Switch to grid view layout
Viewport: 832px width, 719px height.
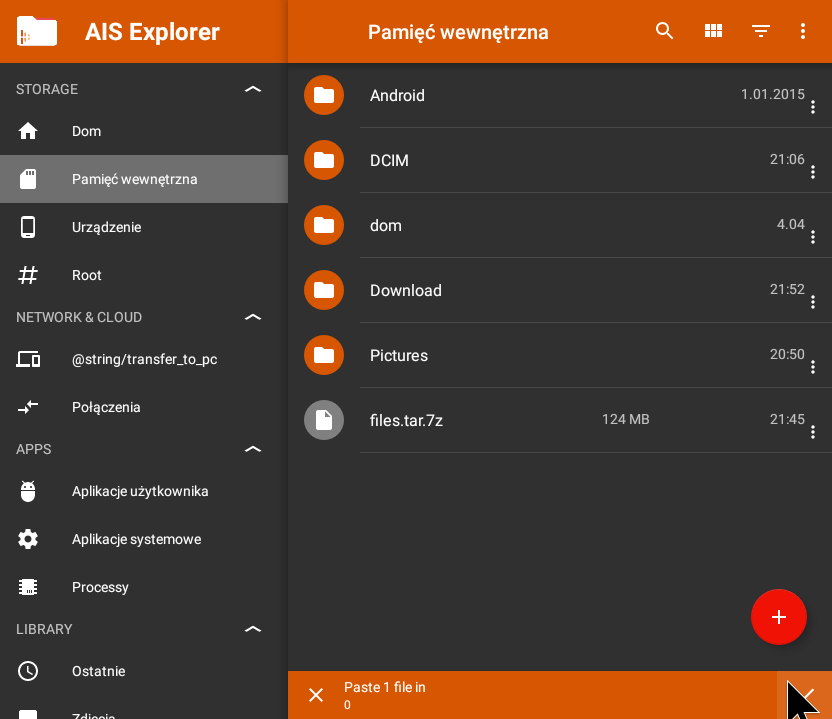[x=712, y=31]
